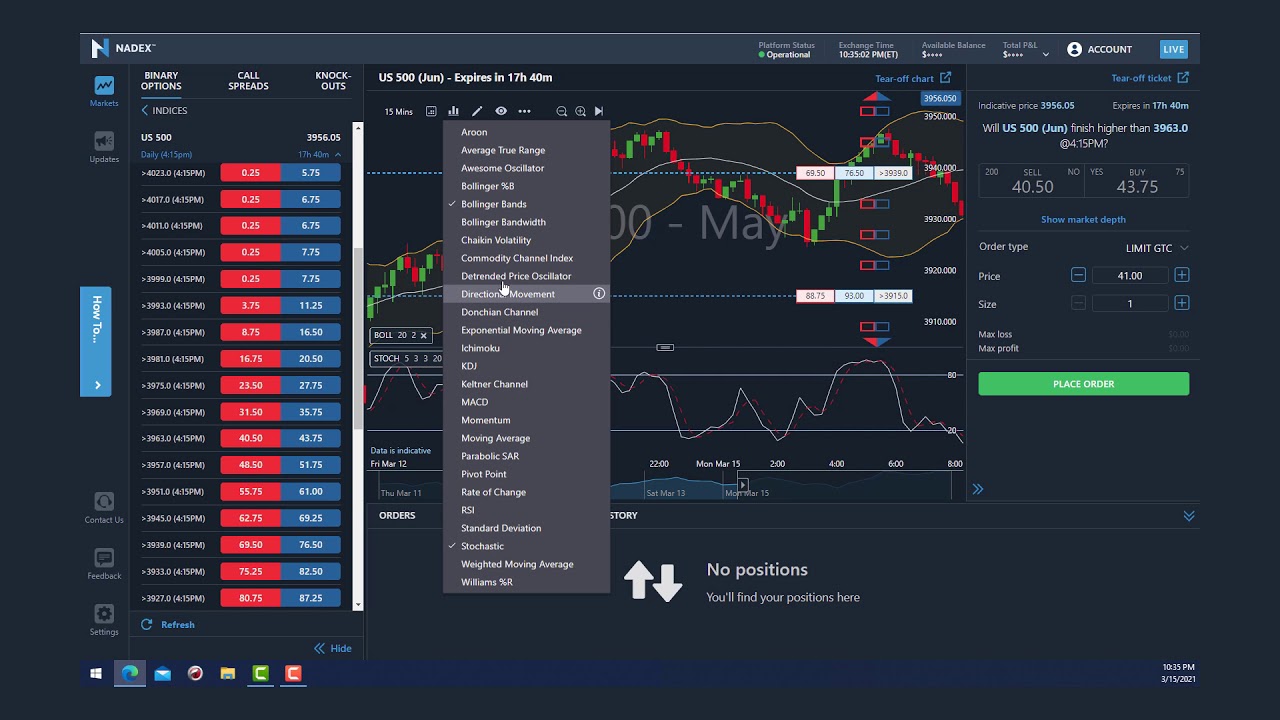Open the Updates sidebar icon

104,142
